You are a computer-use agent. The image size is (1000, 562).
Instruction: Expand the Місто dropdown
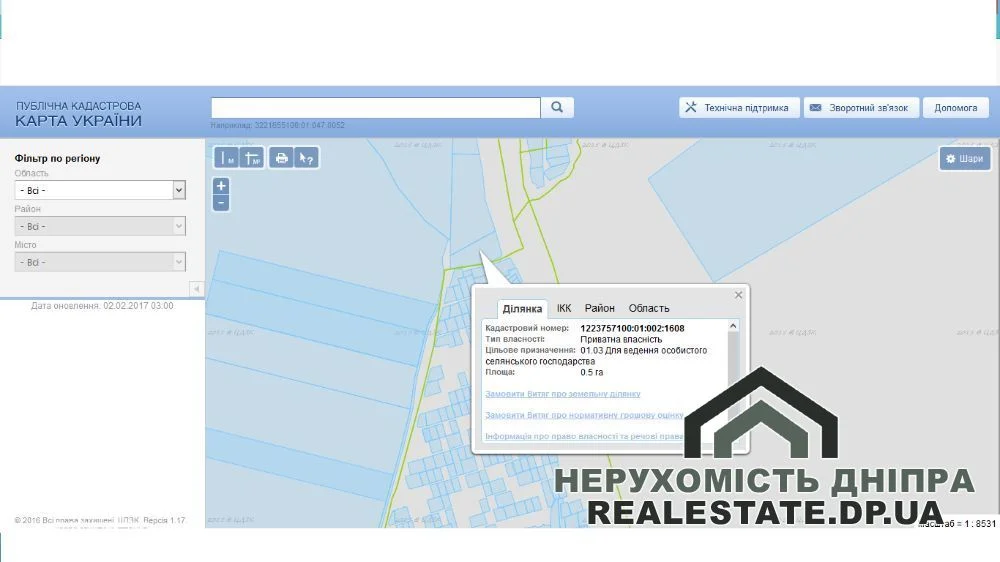(100, 262)
